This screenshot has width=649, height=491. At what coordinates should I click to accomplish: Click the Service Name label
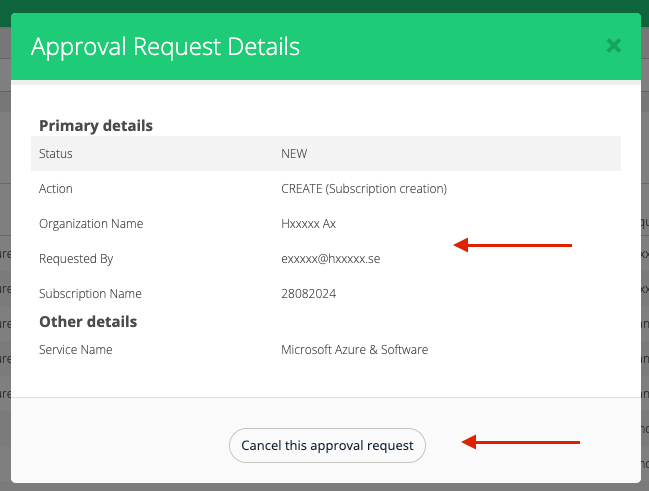[76, 350]
